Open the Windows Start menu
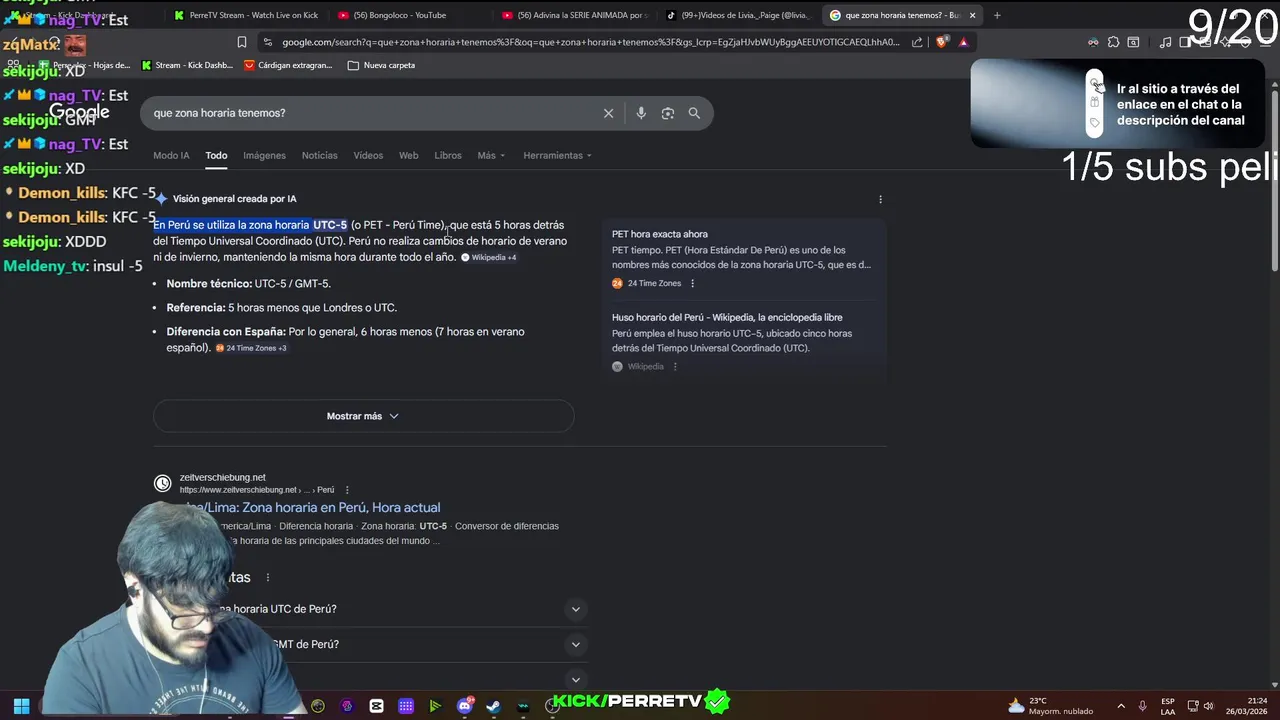1280x720 pixels. (21, 706)
